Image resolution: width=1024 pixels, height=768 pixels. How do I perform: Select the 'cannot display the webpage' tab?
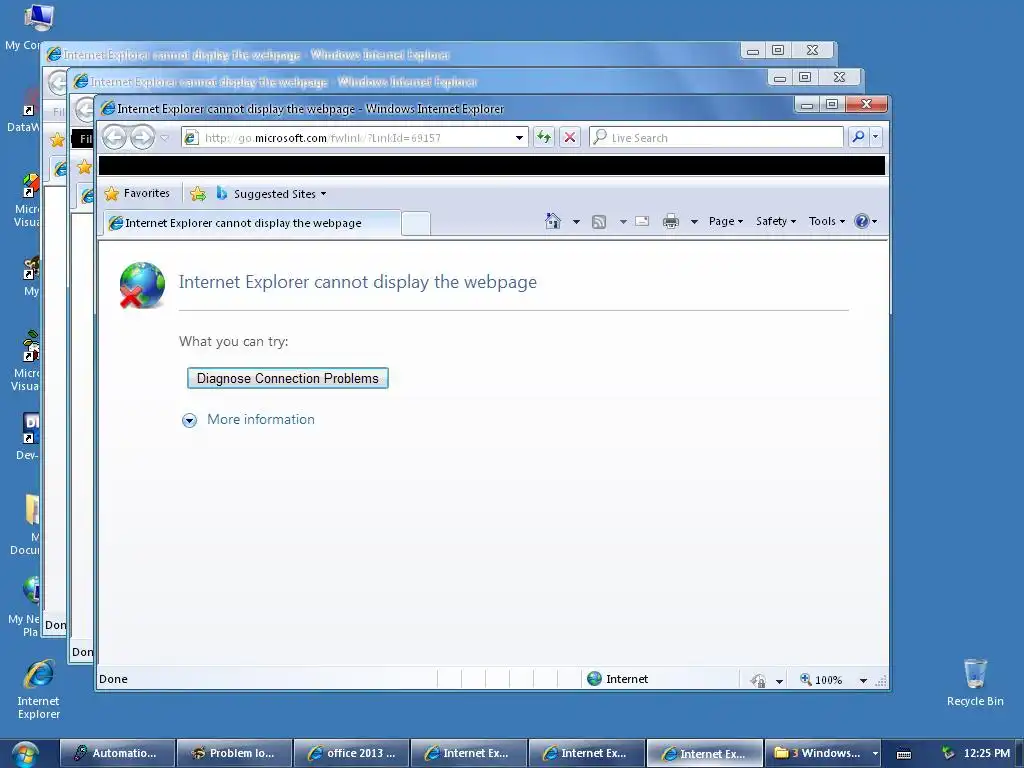pos(251,223)
